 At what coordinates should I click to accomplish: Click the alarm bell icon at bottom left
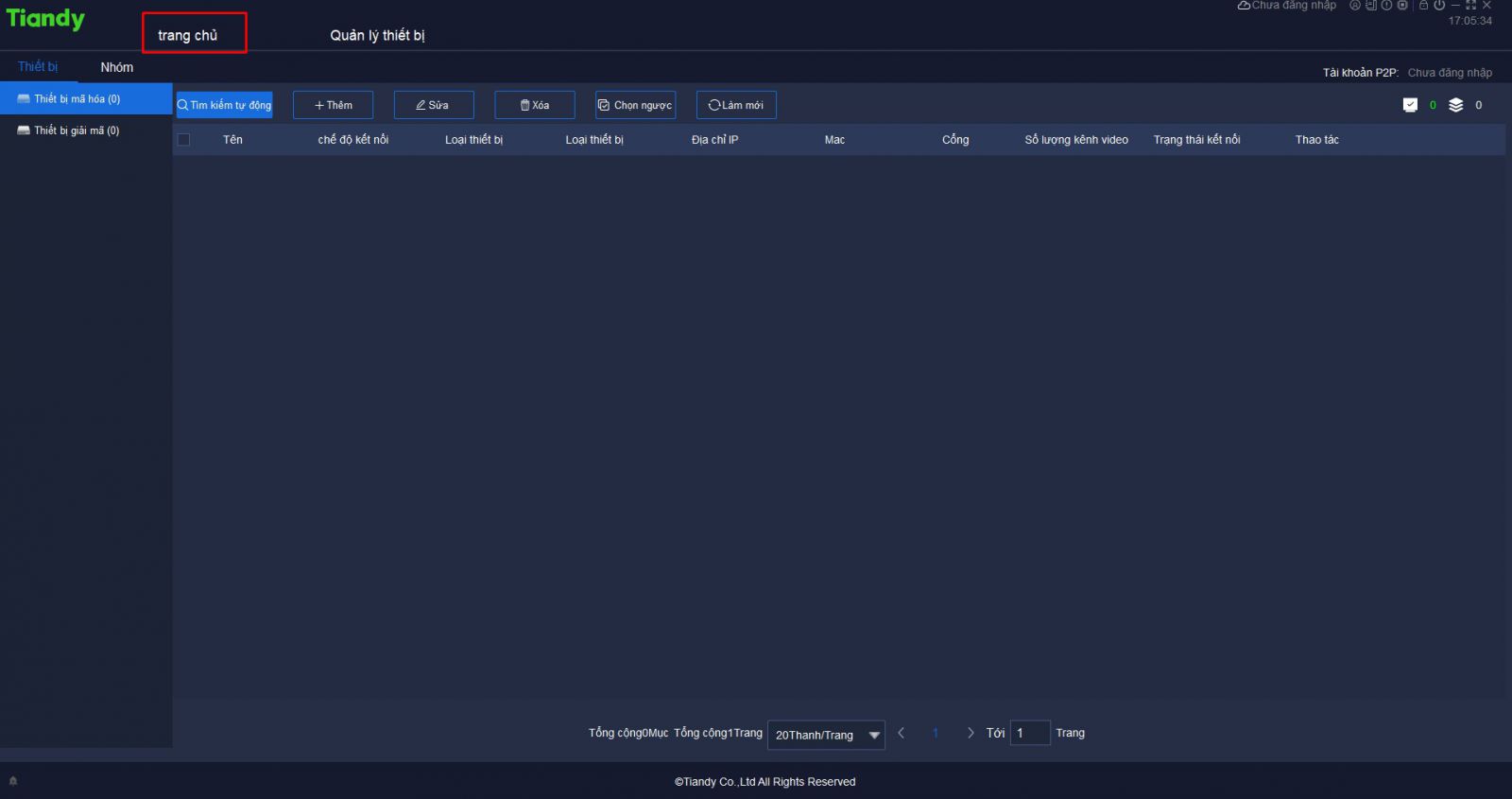[13, 781]
